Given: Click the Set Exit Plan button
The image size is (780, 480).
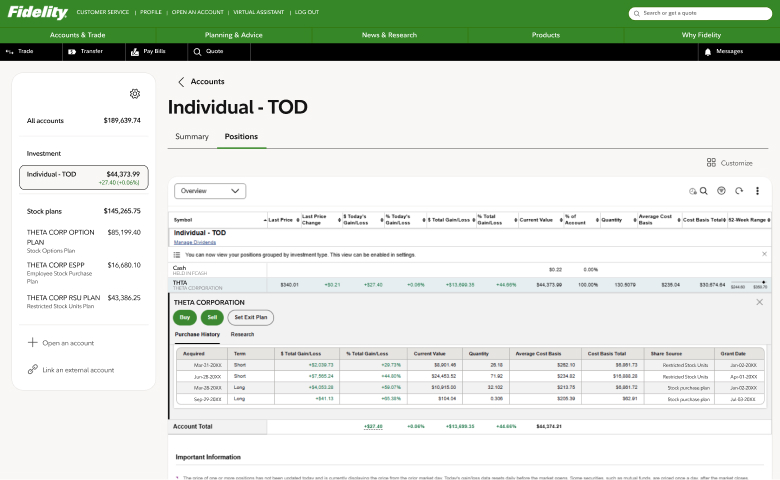Looking at the screenshot, I should point(250,317).
